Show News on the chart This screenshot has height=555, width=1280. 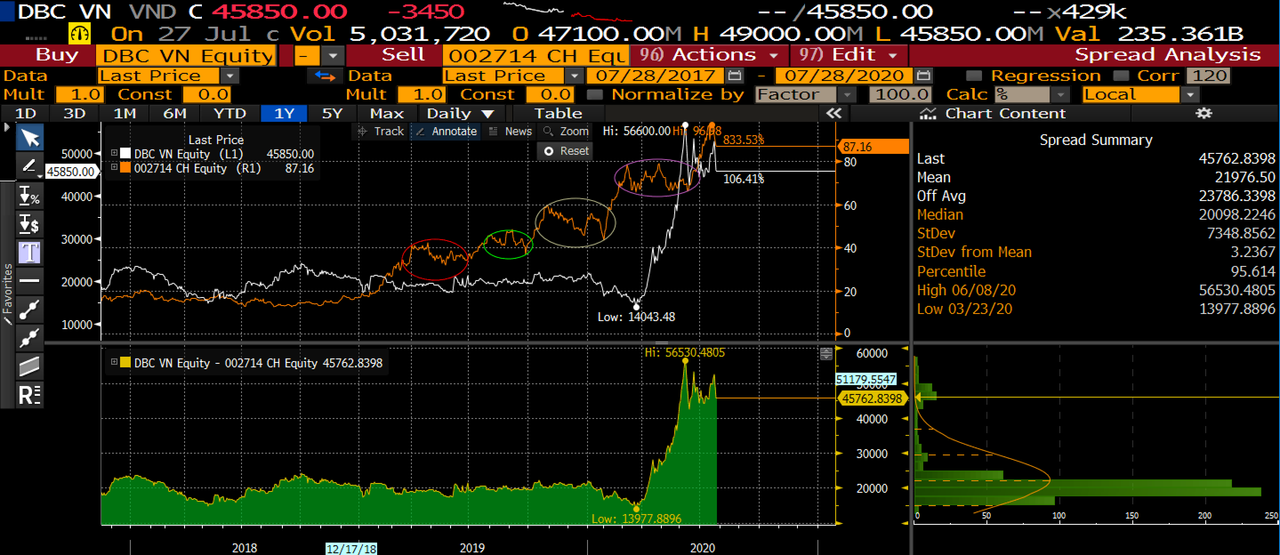point(510,131)
